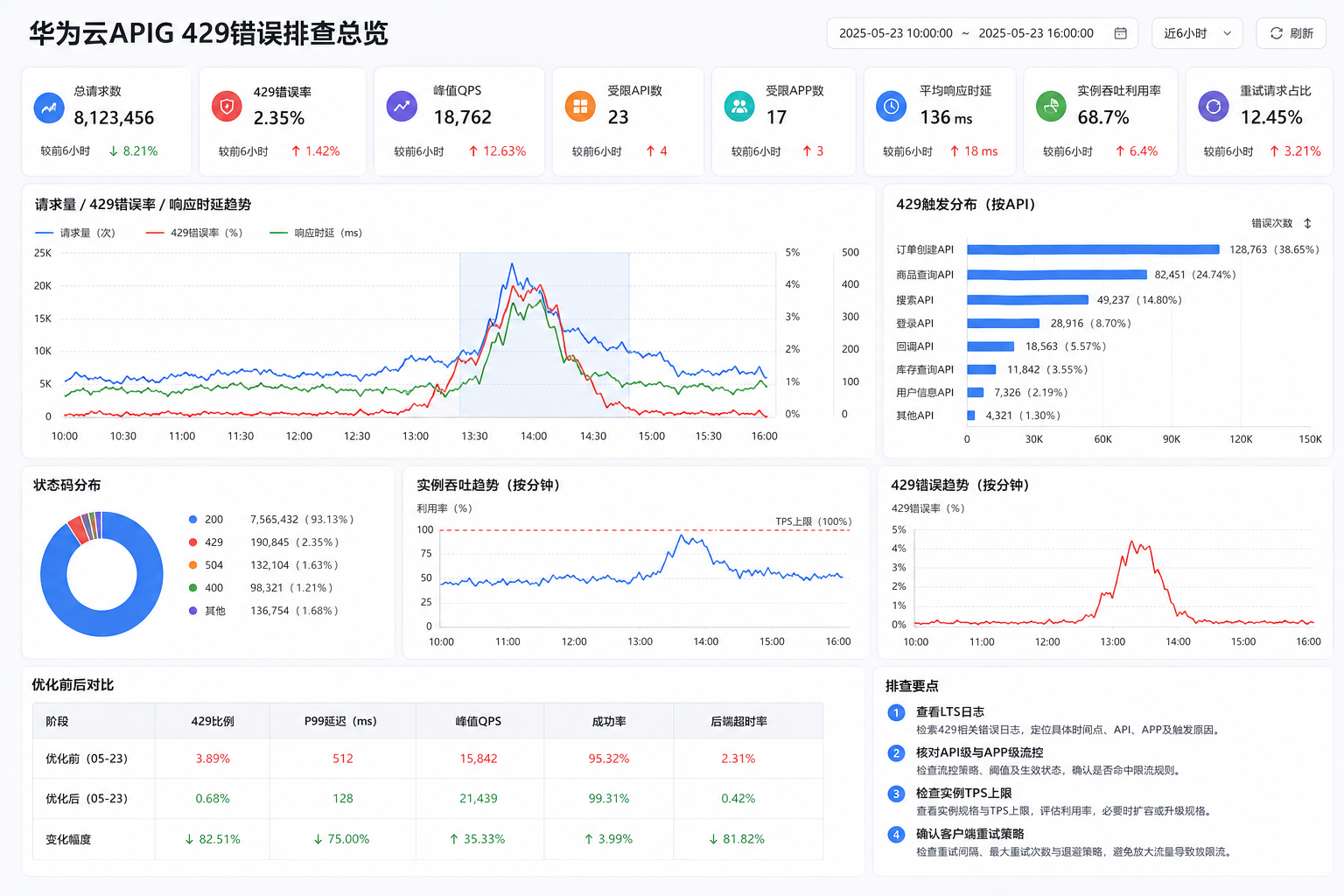Select the 优化前（05-23） row label
The height and width of the screenshot is (896, 1344).
(87, 759)
